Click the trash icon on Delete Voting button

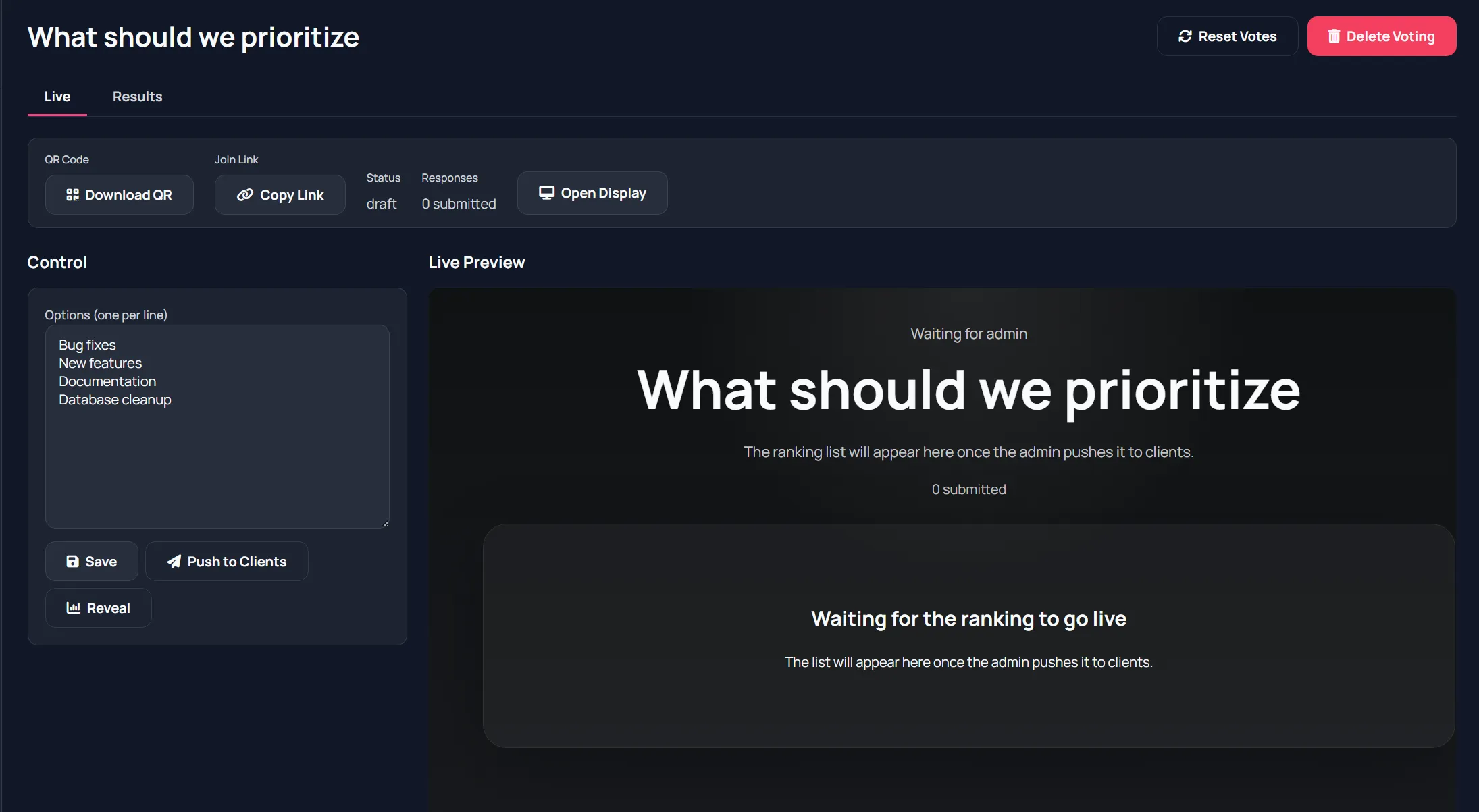(x=1334, y=36)
